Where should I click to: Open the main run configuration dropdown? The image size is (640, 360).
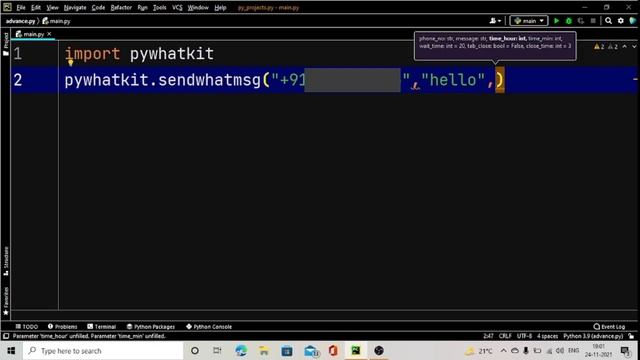(x=529, y=21)
